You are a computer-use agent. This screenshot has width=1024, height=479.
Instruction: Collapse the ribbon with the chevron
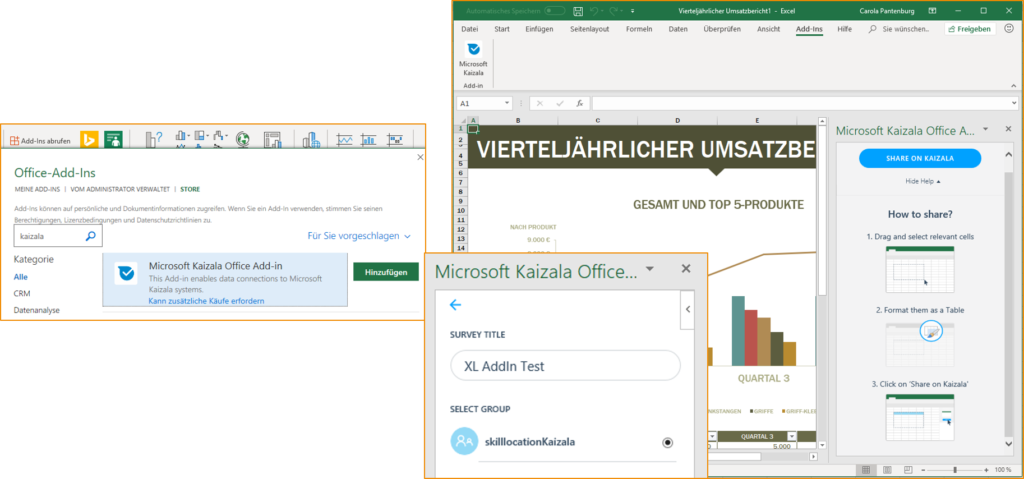coord(1014,85)
